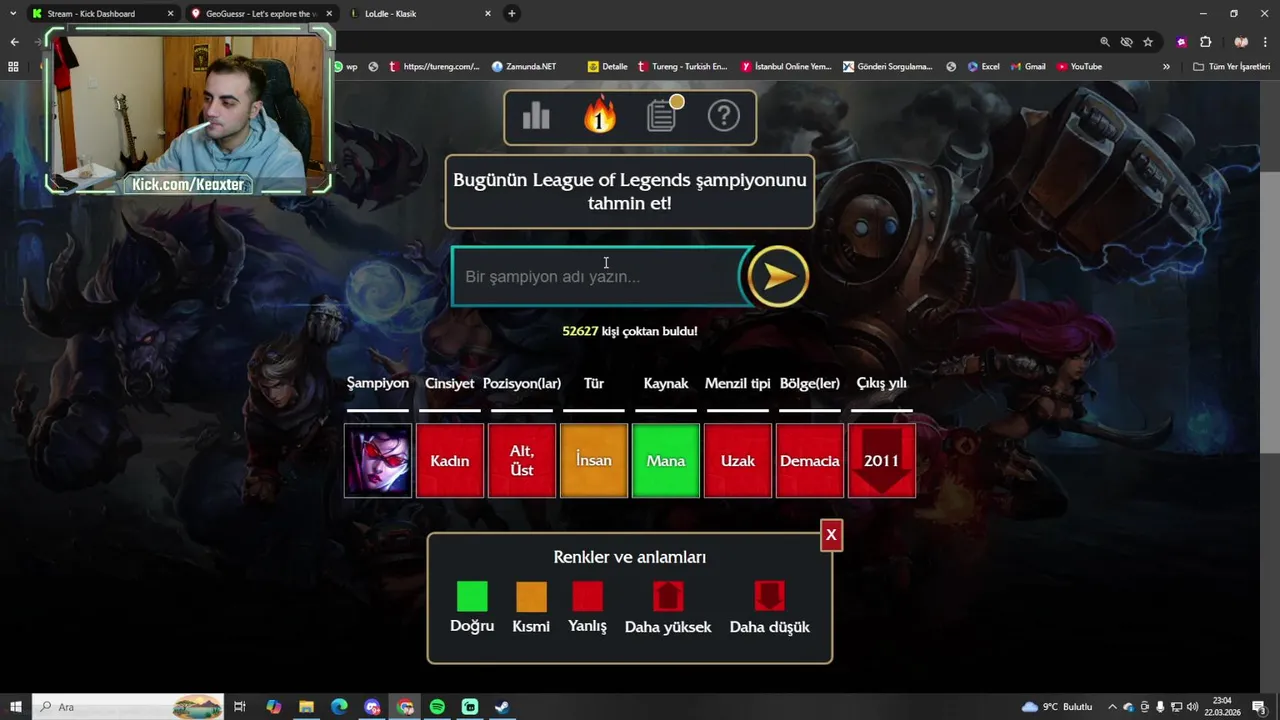Click the Daha düşük down-arrow legend icon

coord(769,596)
